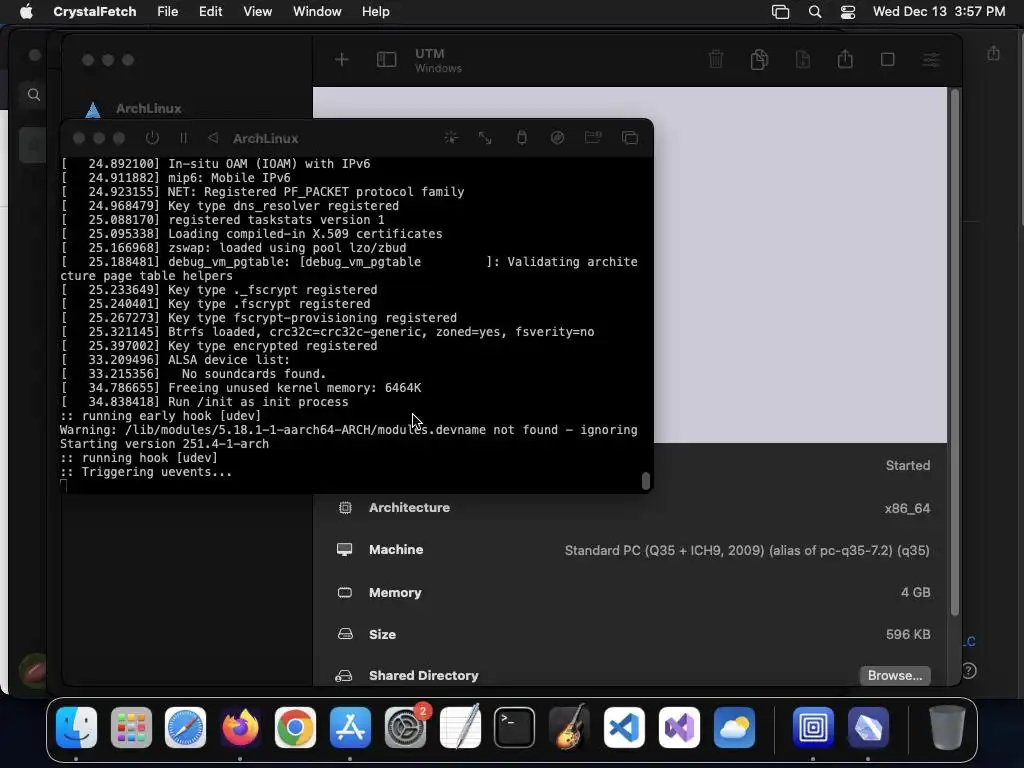The height and width of the screenshot is (768, 1024).
Task: Click the power icon in ArchLinux window
Action: (x=152, y=138)
